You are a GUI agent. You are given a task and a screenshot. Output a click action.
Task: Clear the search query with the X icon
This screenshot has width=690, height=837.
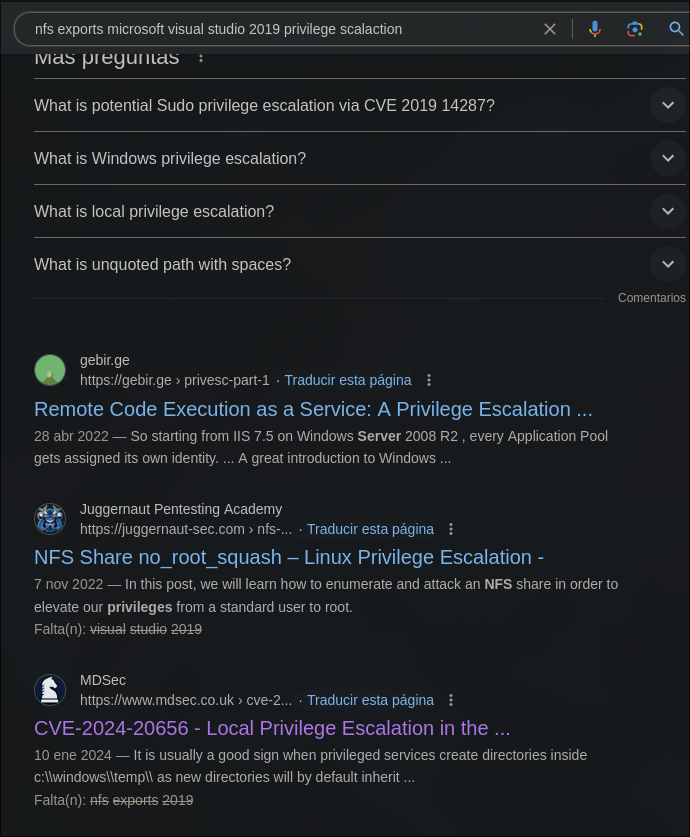pyautogui.click(x=550, y=29)
